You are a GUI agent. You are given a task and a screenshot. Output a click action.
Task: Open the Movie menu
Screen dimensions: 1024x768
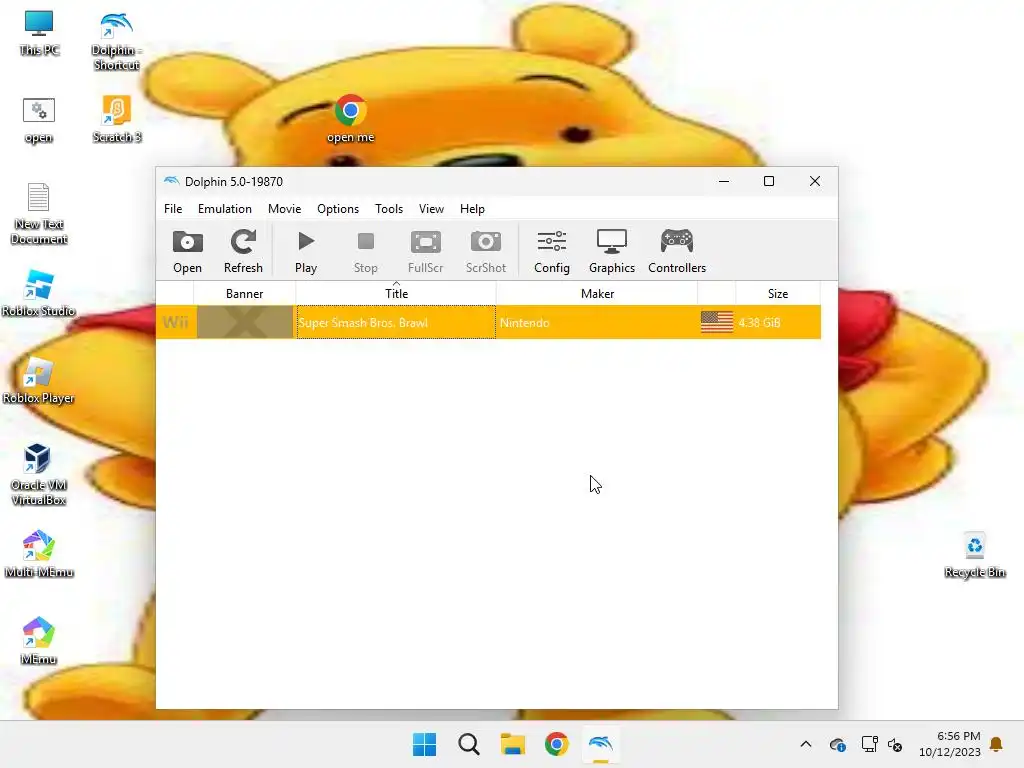click(x=285, y=209)
